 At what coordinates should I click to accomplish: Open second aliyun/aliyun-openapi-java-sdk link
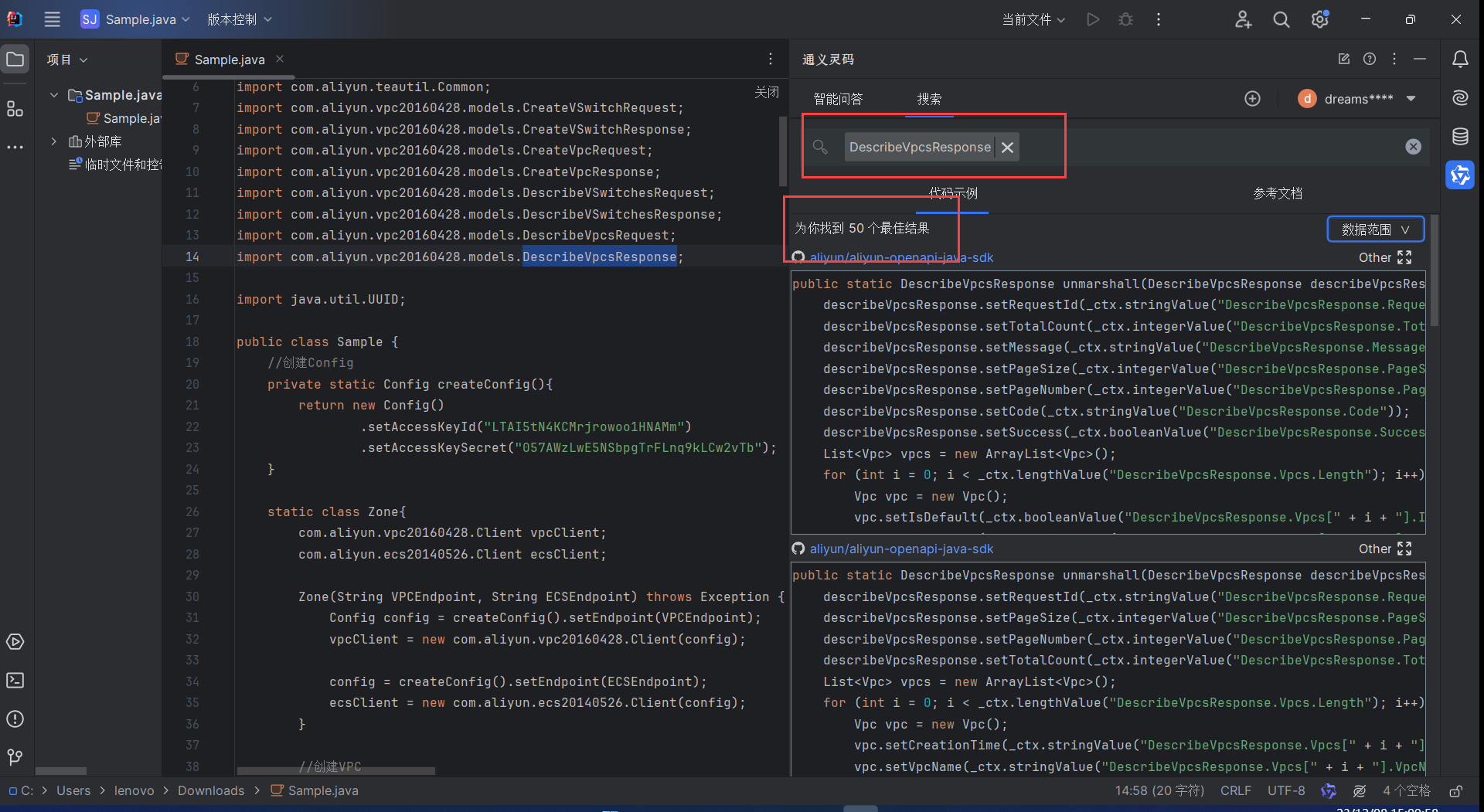coord(901,549)
